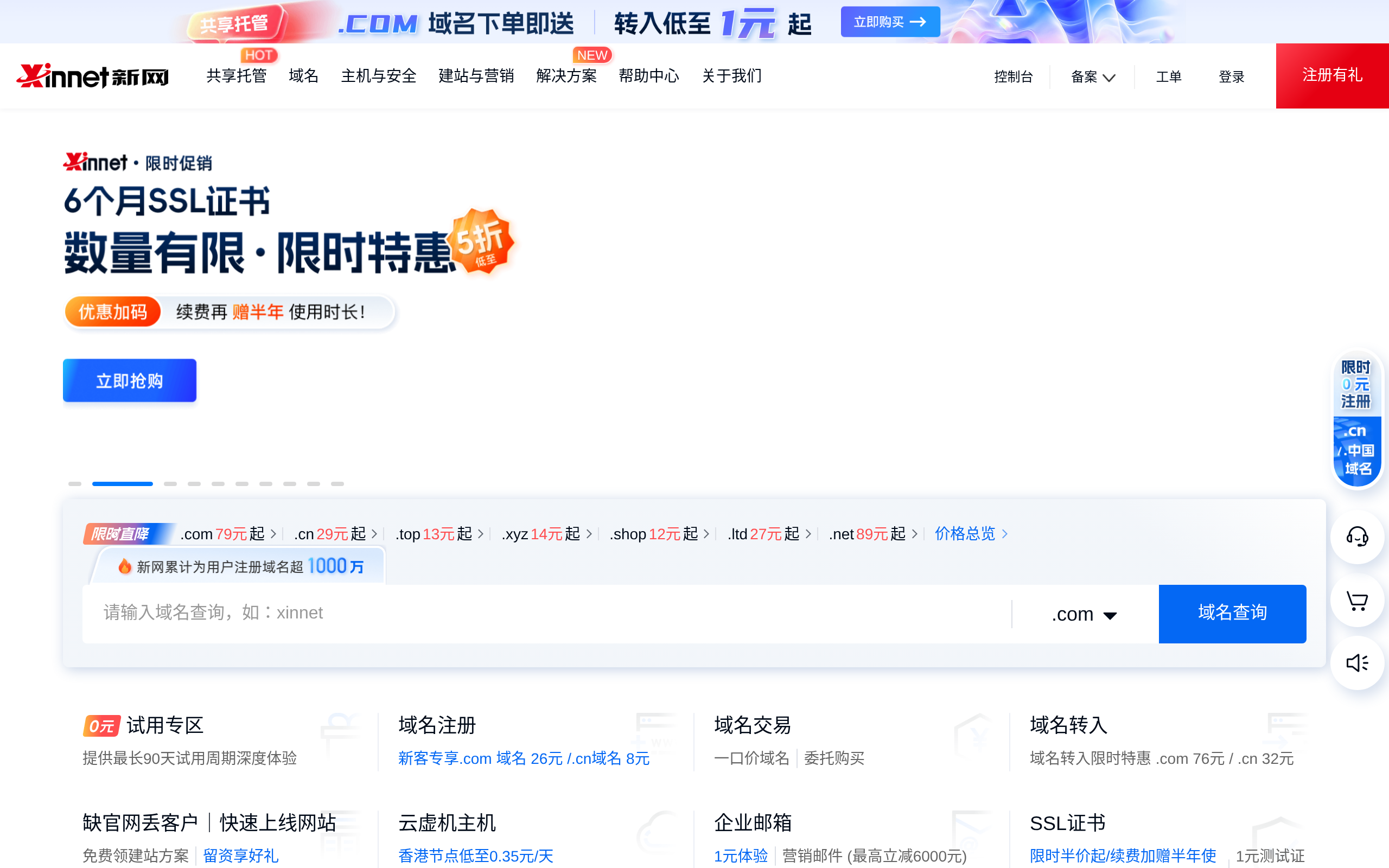Viewport: 1389px width, 868px height.
Task: Click the HOT badge above 共享托管
Action: (258, 55)
